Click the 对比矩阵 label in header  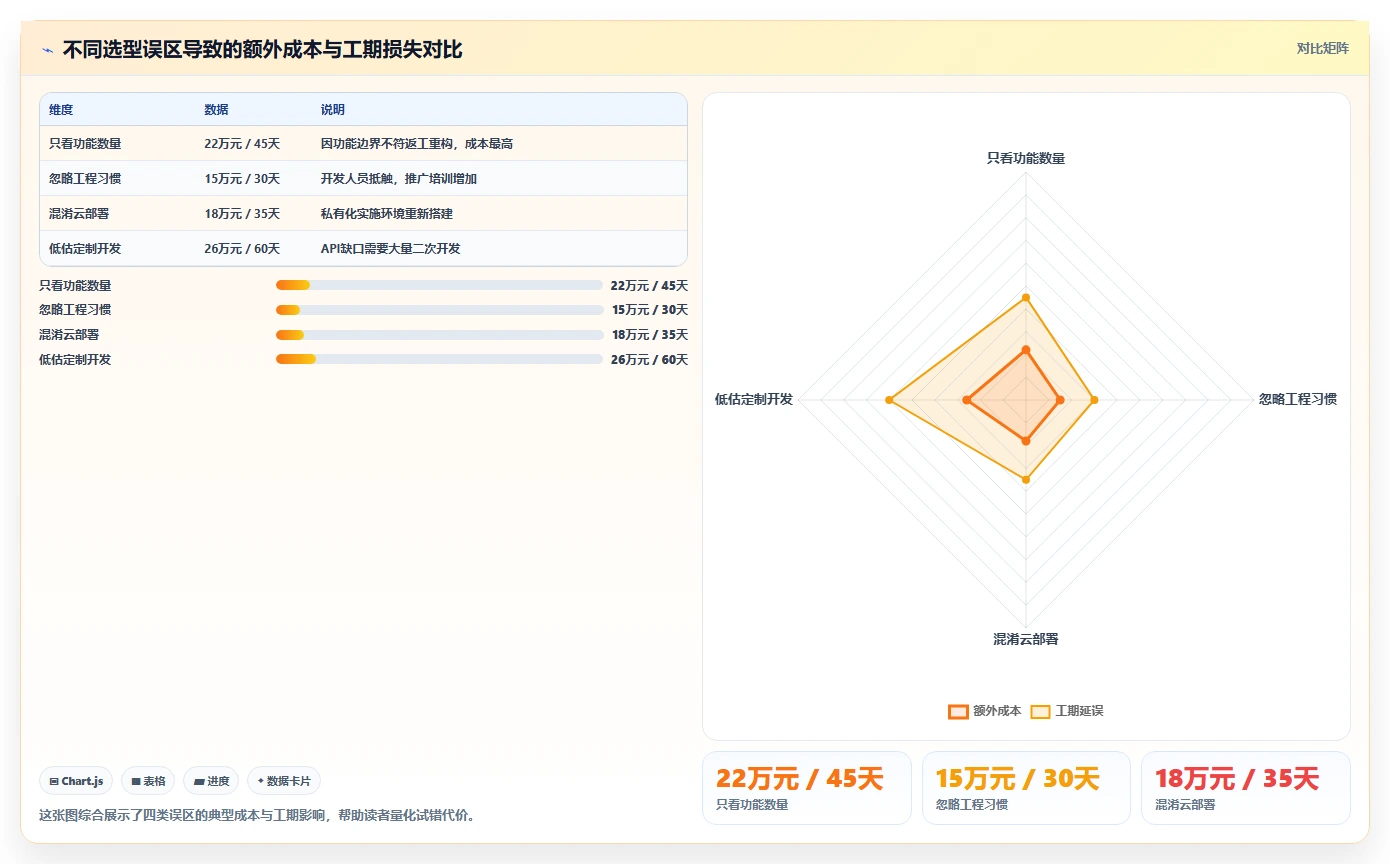(1322, 48)
